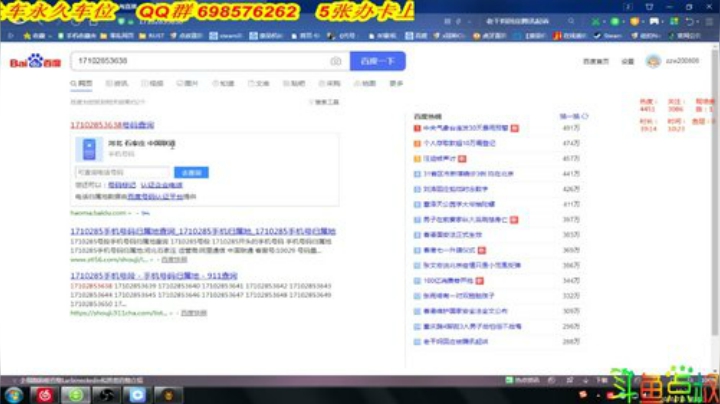Click the username next to avatar
Screen dimensions: 720x404
[x=682, y=61]
